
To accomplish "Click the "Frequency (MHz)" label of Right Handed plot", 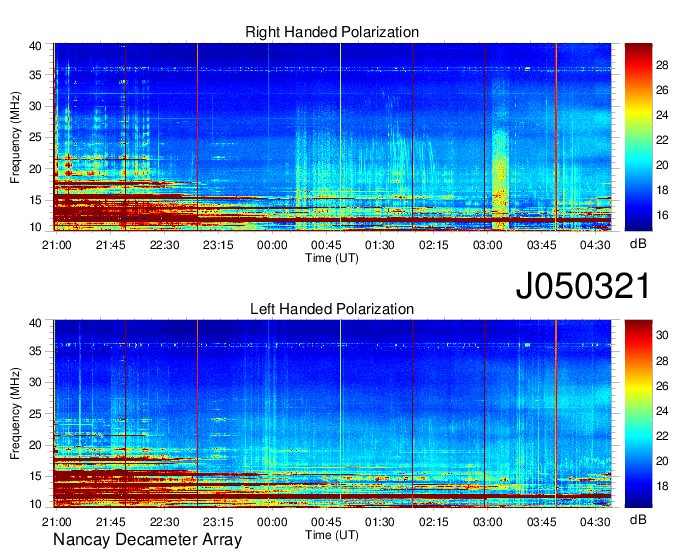I will pyautogui.click(x=16, y=137).
